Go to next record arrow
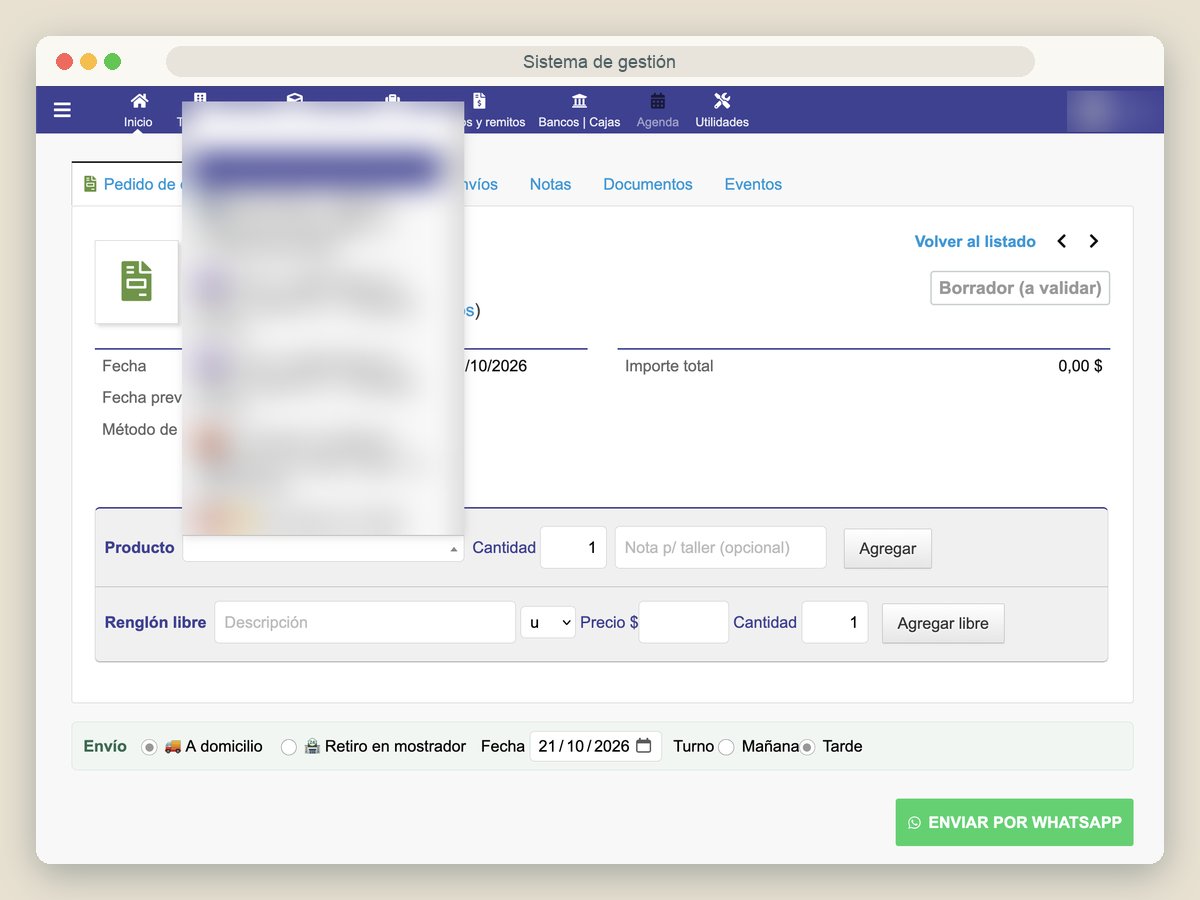 [1094, 241]
